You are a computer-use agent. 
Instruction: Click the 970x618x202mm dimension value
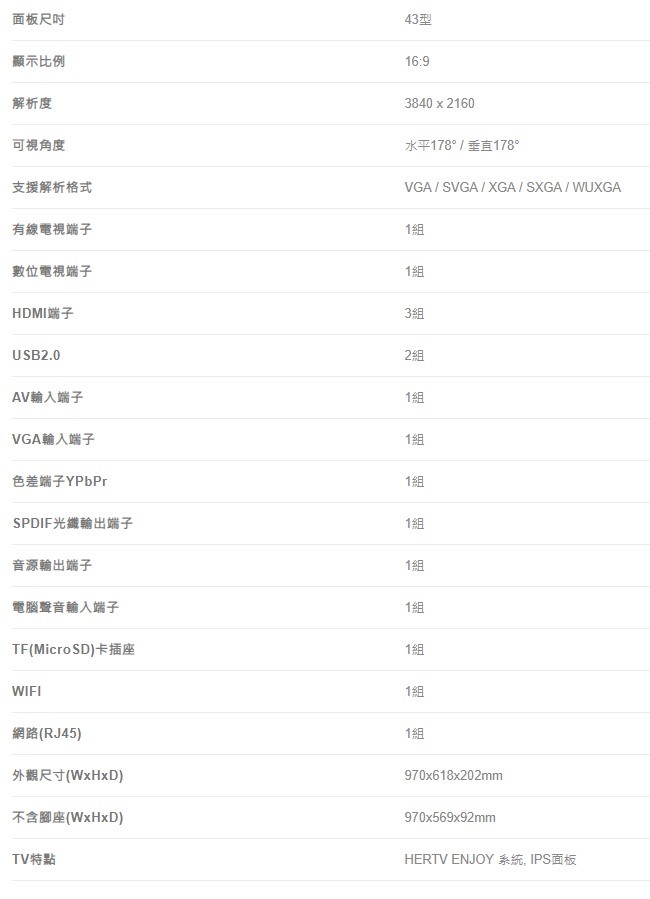(453, 775)
